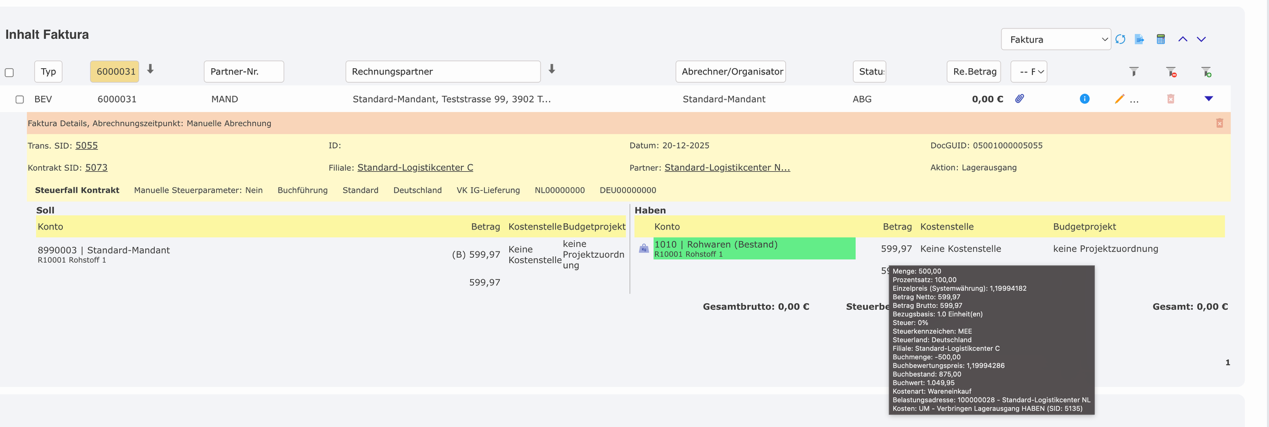
Task: Click the document export icon
Action: [x=1140, y=40]
